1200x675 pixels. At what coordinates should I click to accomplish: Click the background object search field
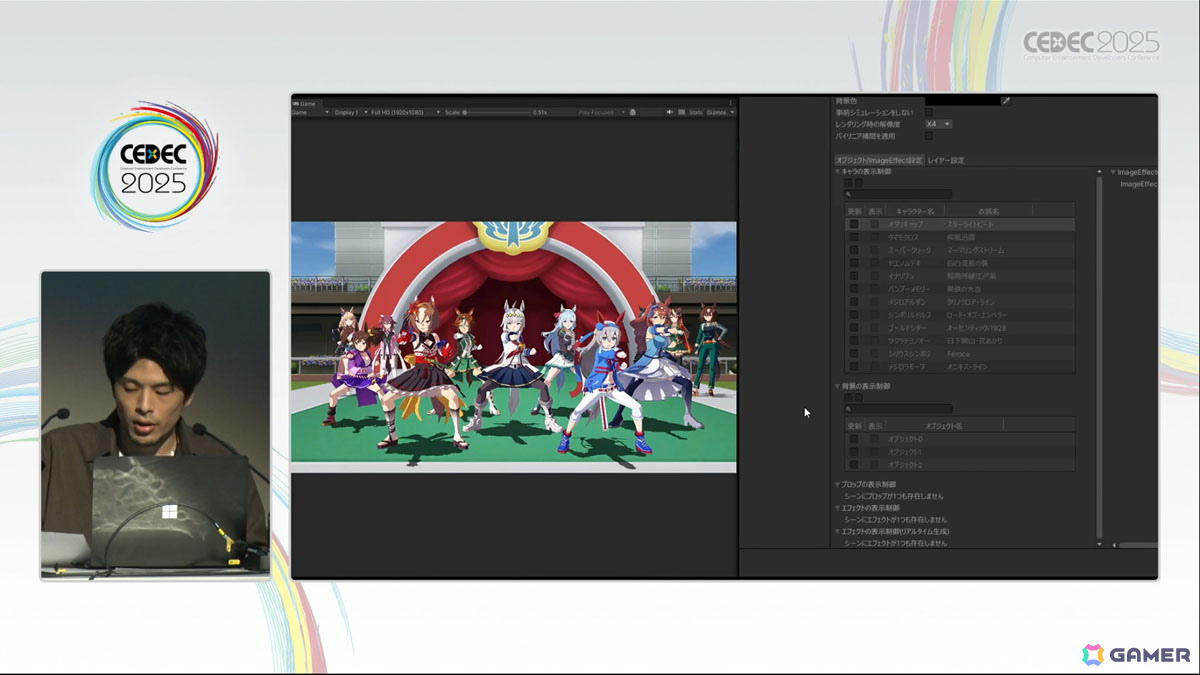click(x=898, y=408)
